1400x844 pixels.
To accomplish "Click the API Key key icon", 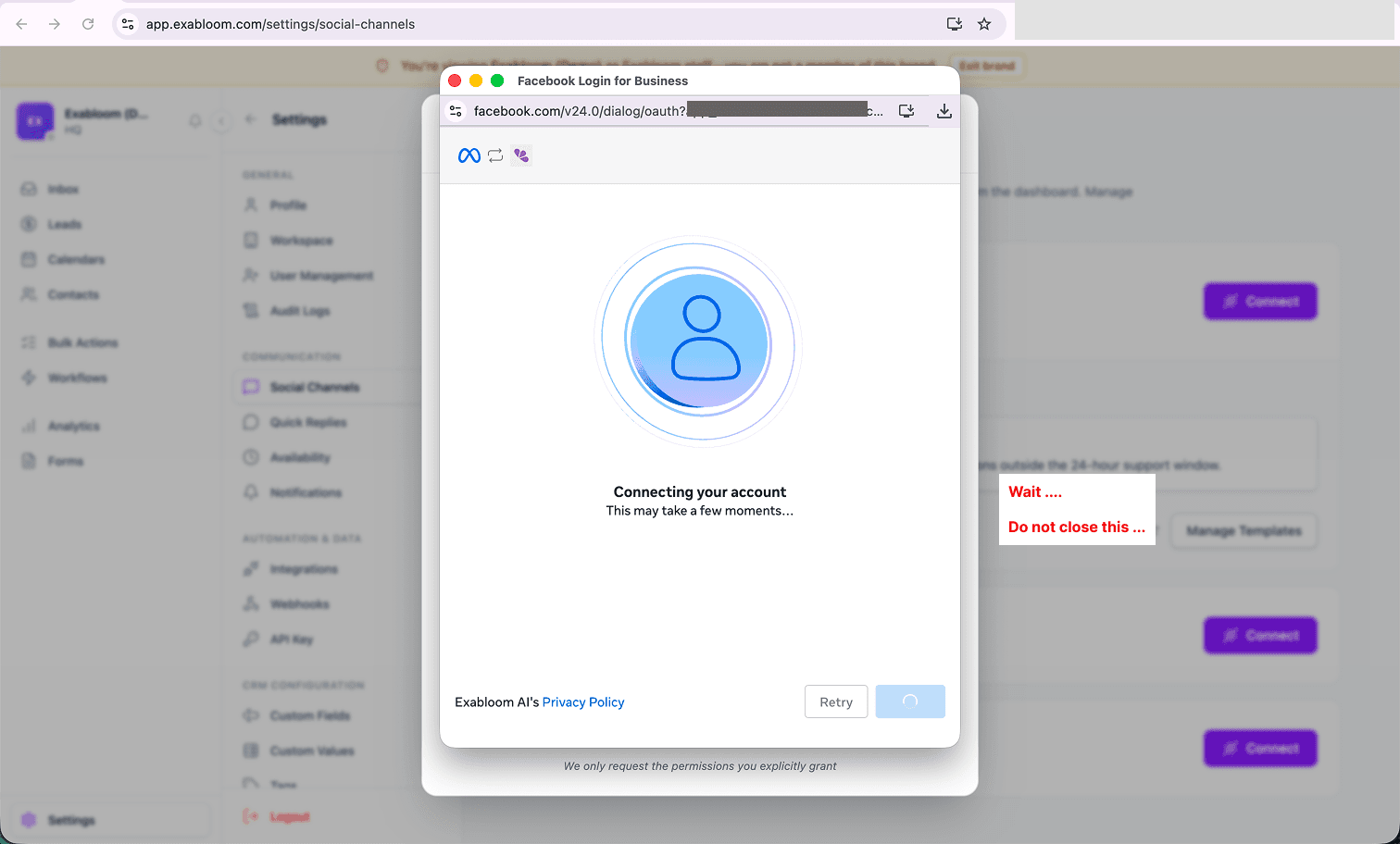I will click(251, 639).
